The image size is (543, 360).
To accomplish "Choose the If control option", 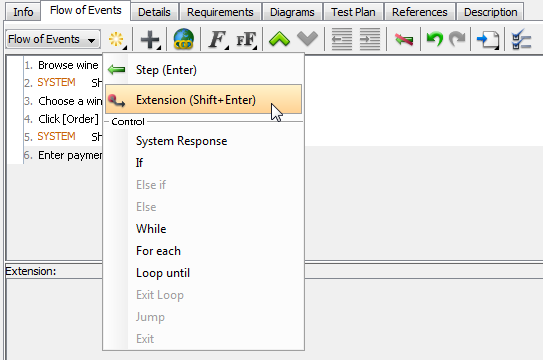I will point(204,163).
